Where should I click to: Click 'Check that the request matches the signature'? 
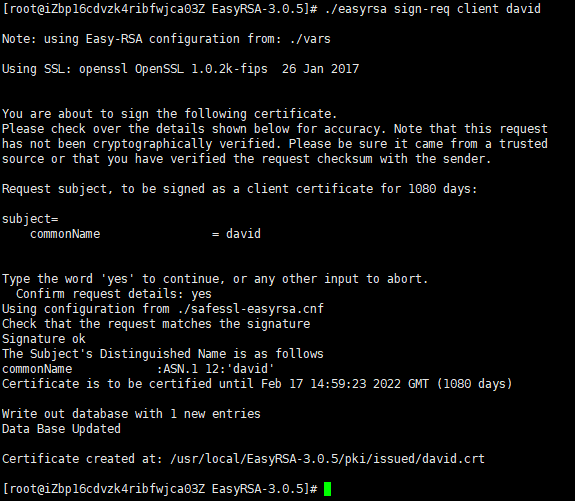[156, 324]
